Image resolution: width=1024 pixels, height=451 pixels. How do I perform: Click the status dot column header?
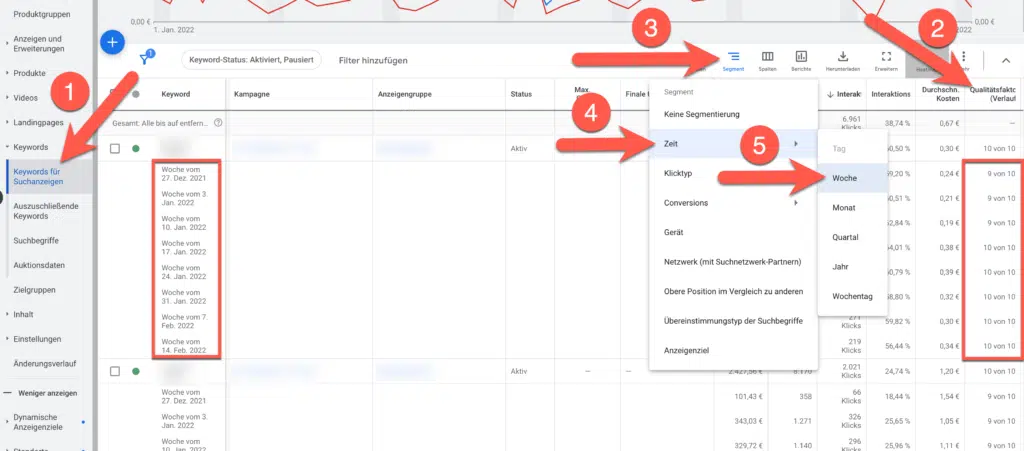pyautogui.click(x=136, y=94)
